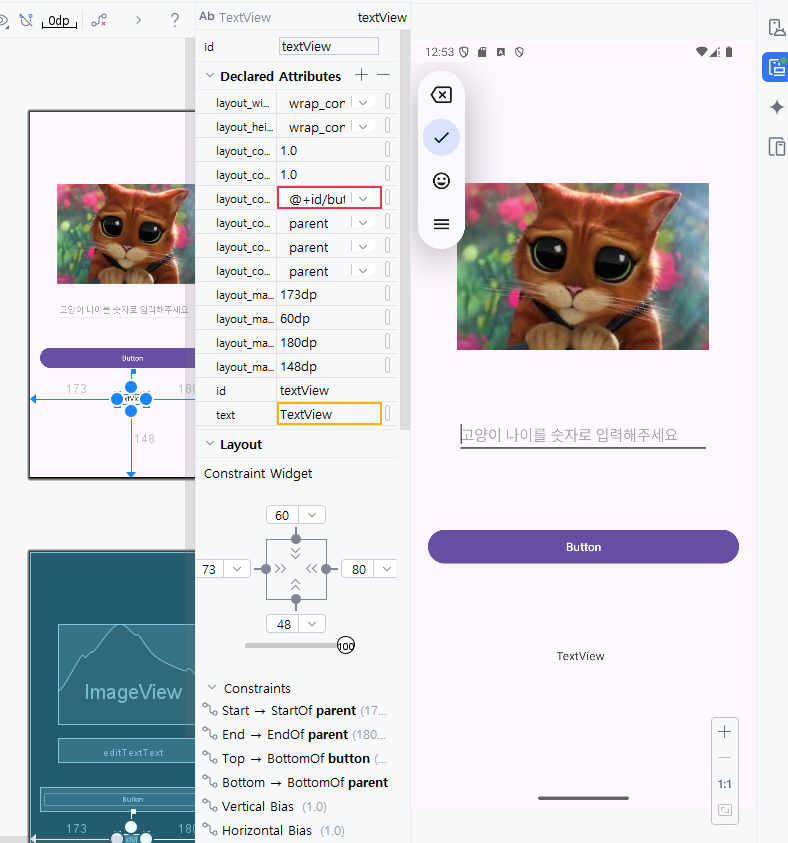Screen dimensions: 788x843
Task: Click the 60dp margin value field
Action: pos(329,318)
